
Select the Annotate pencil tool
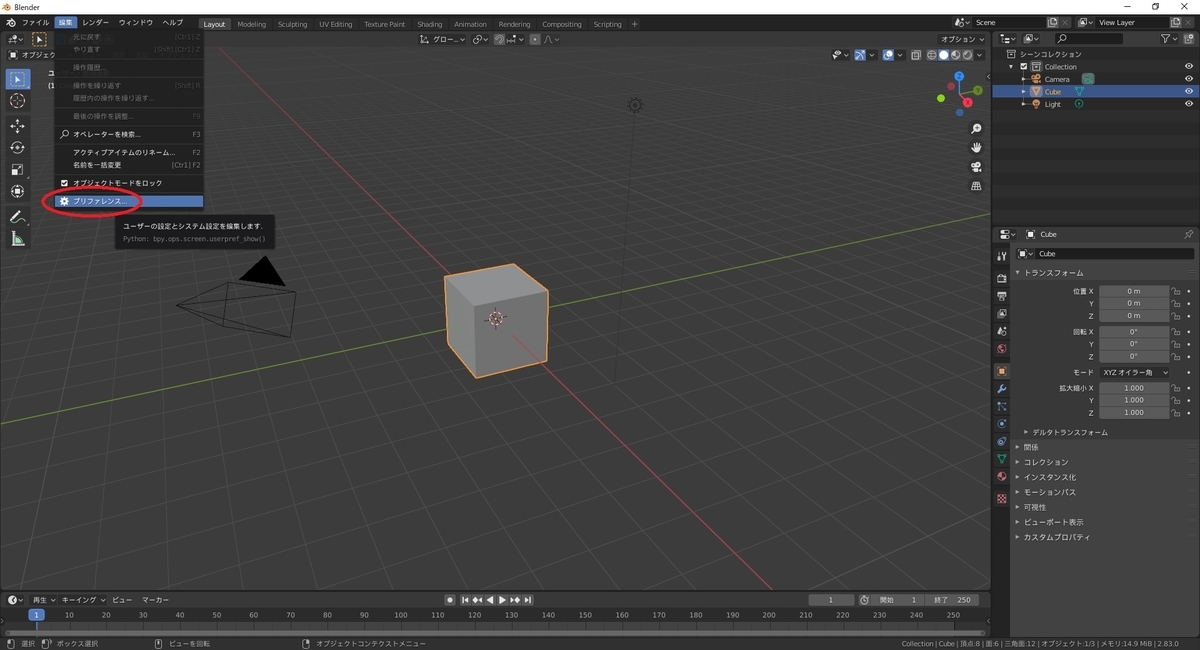pyautogui.click(x=18, y=217)
